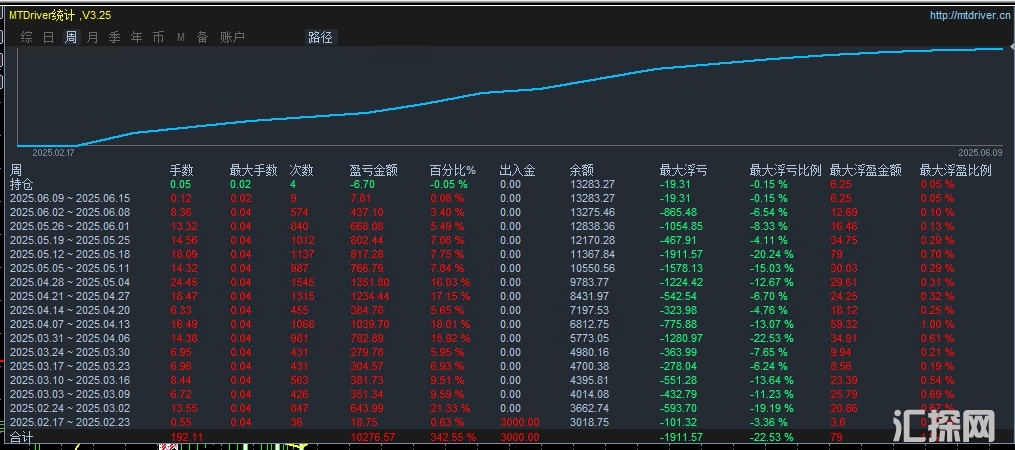Switch to the 综 summary tab
The image size is (1015, 450).
pos(27,38)
